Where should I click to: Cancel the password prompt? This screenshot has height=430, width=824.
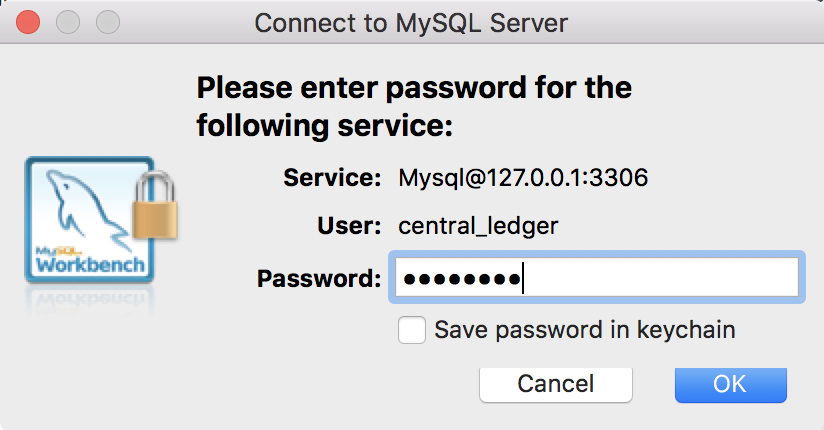click(555, 383)
